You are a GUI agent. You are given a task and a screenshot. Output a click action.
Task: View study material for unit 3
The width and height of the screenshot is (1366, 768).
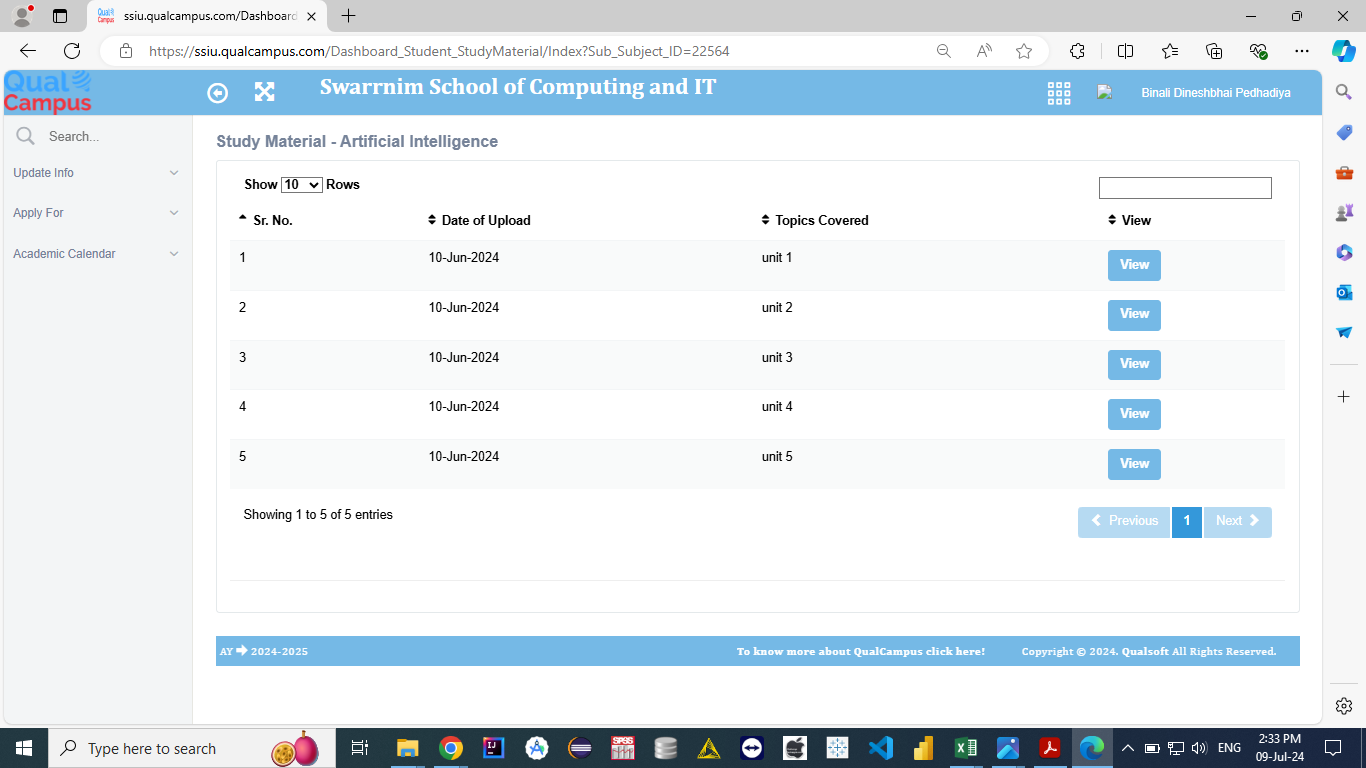pyautogui.click(x=1134, y=365)
